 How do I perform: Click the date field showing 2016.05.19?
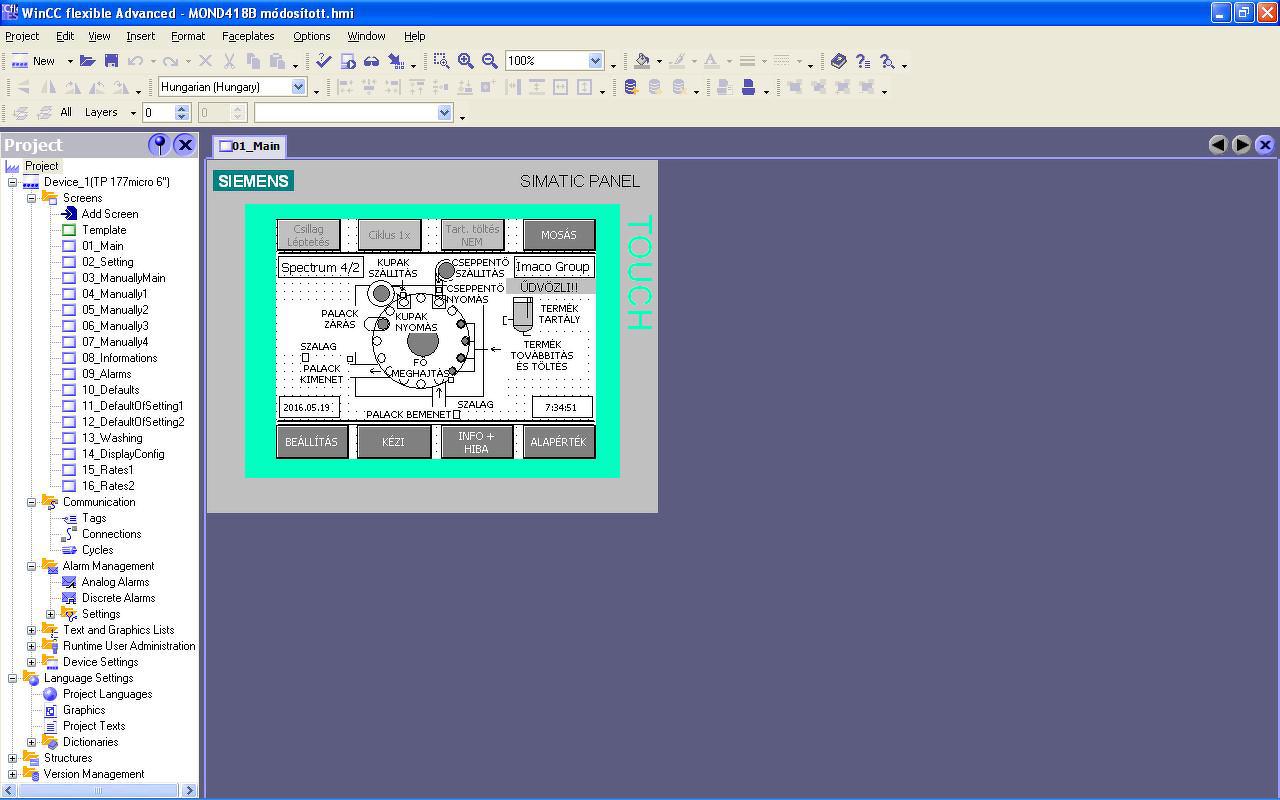(309, 407)
